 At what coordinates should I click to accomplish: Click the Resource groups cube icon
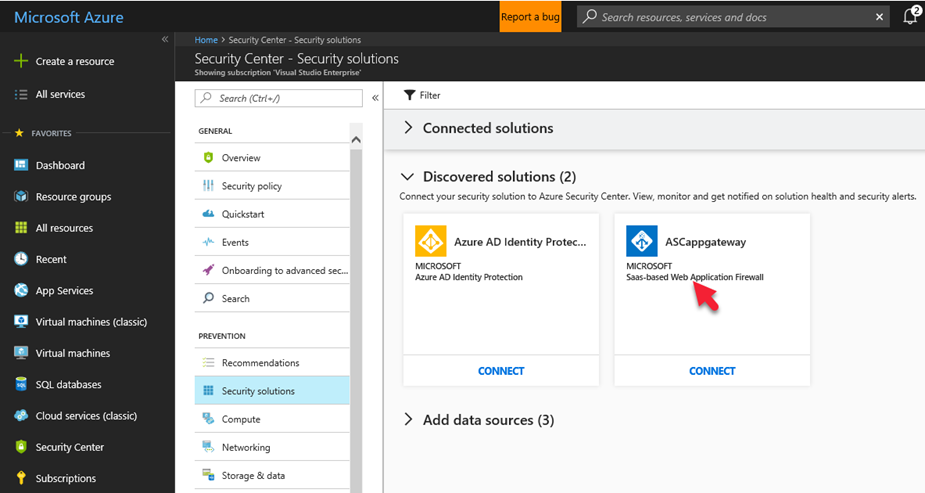coord(20,197)
